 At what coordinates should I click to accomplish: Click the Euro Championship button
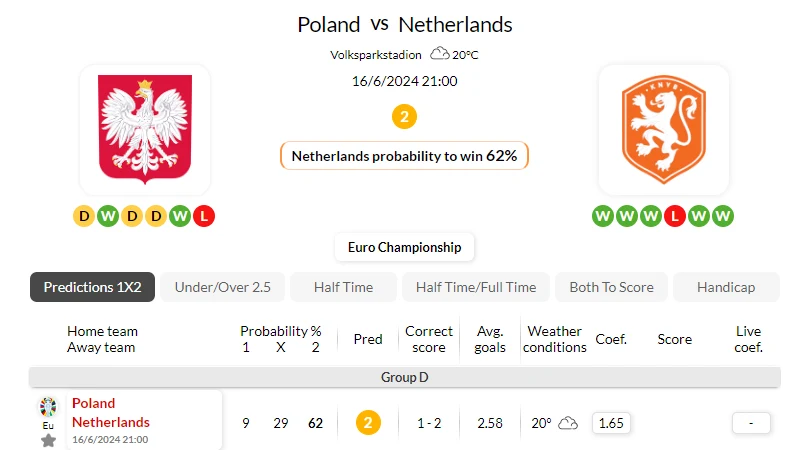[405, 247]
